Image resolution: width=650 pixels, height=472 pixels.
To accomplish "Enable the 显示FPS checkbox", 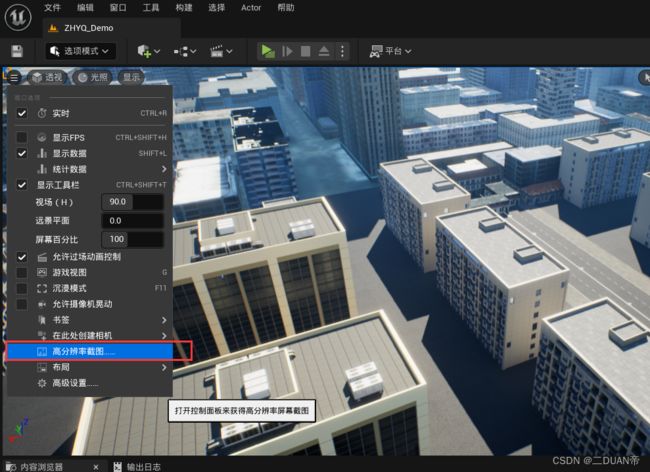I will (x=22, y=137).
